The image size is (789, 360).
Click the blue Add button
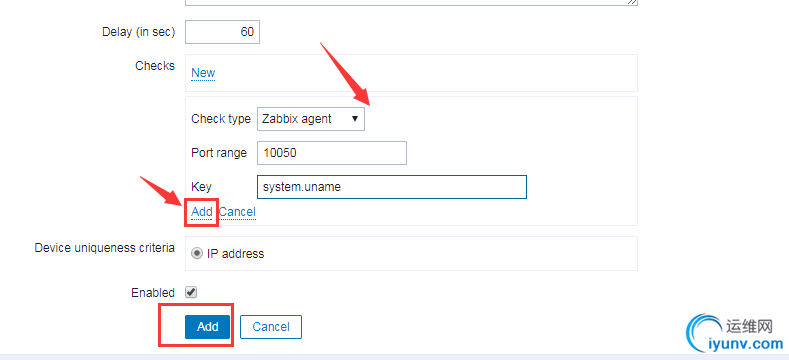tap(207, 327)
